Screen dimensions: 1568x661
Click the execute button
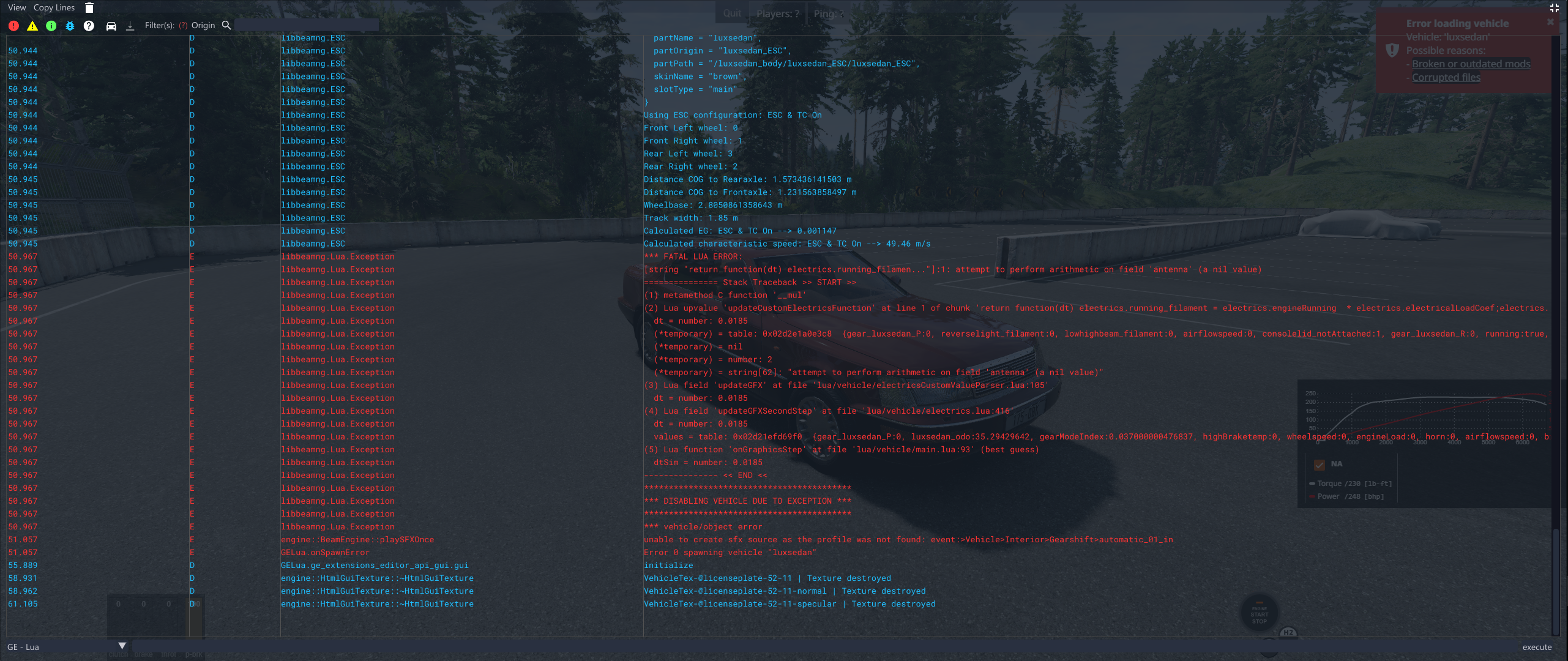tap(1536, 647)
